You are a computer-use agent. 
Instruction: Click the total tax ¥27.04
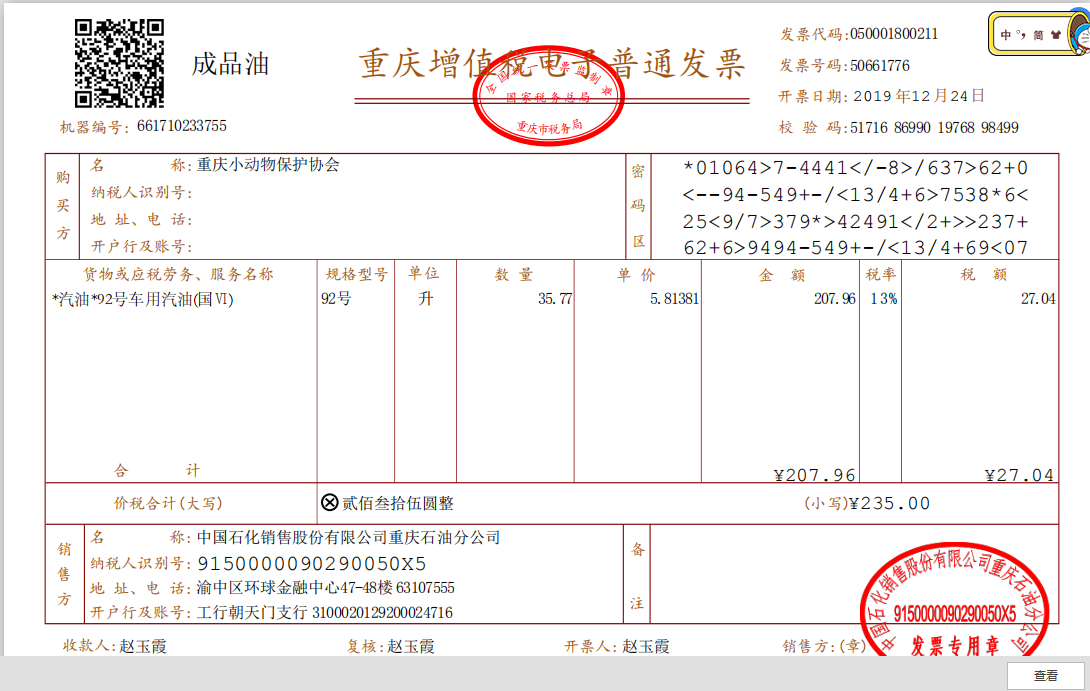point(1020,475)
